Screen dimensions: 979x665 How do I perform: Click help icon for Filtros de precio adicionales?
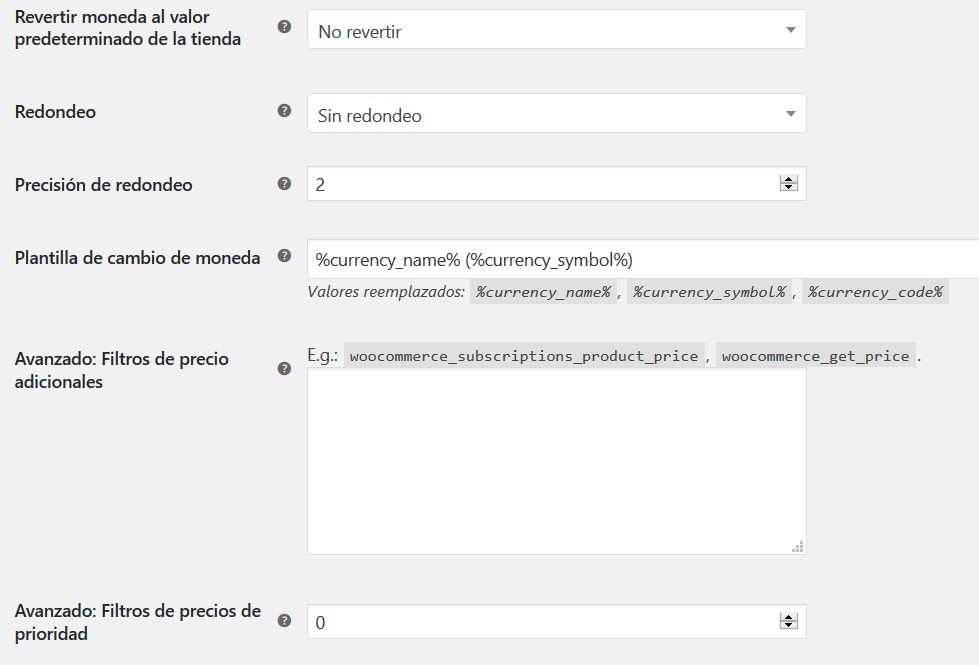tap(284, 368)
